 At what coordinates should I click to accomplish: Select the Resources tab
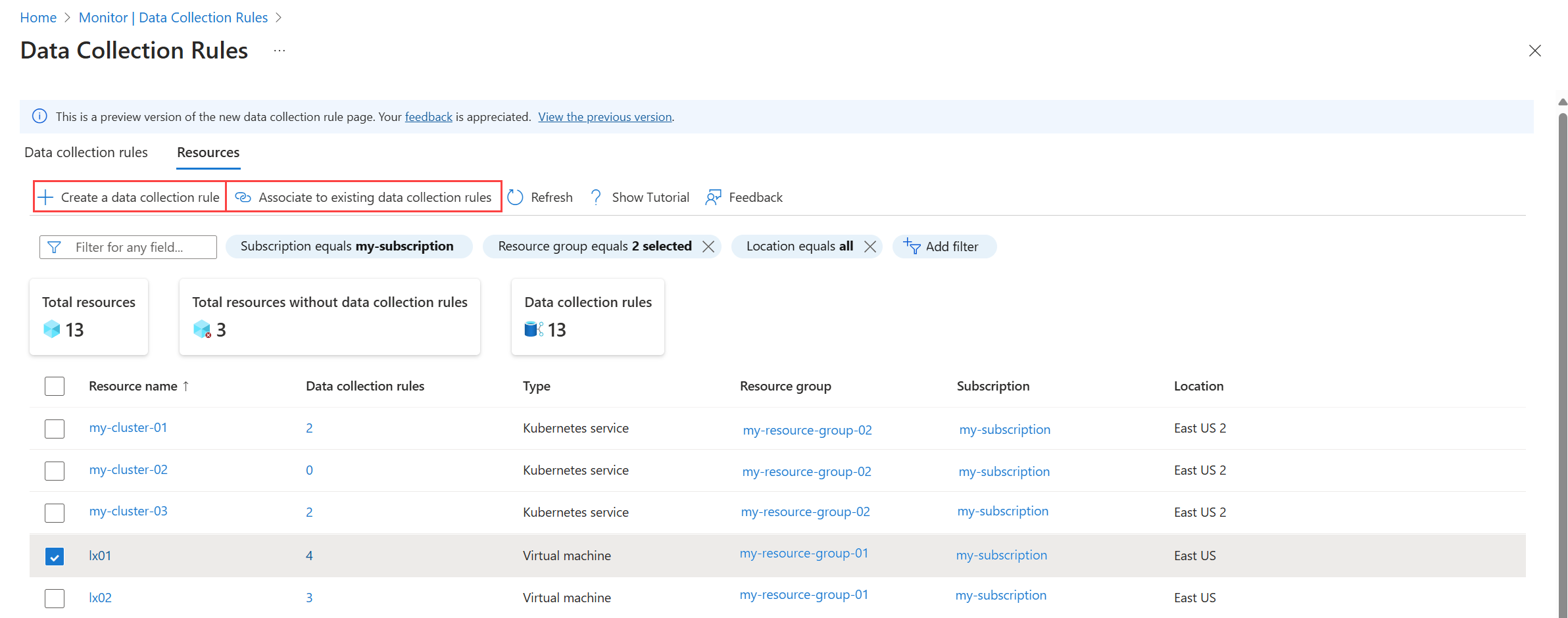tap(208, 153)
